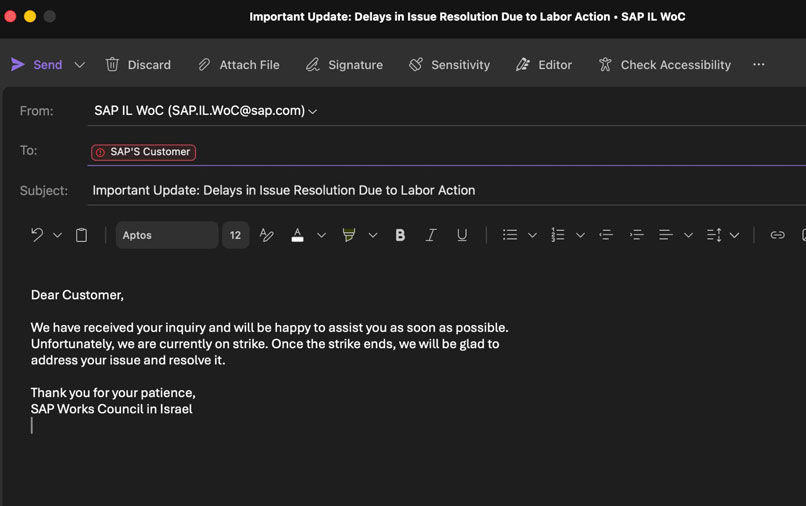
Task: Select the SAP'S Customer recipient chip
Action: pos(143,152)
